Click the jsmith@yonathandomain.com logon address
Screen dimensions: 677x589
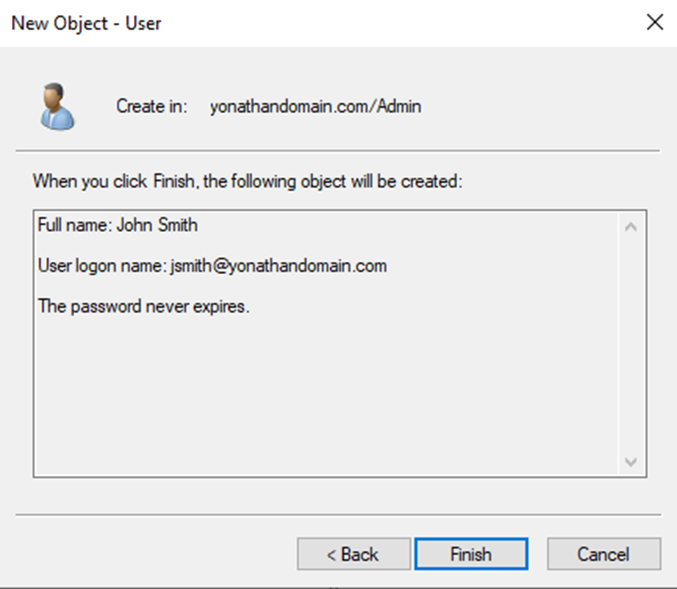[279, 266]
